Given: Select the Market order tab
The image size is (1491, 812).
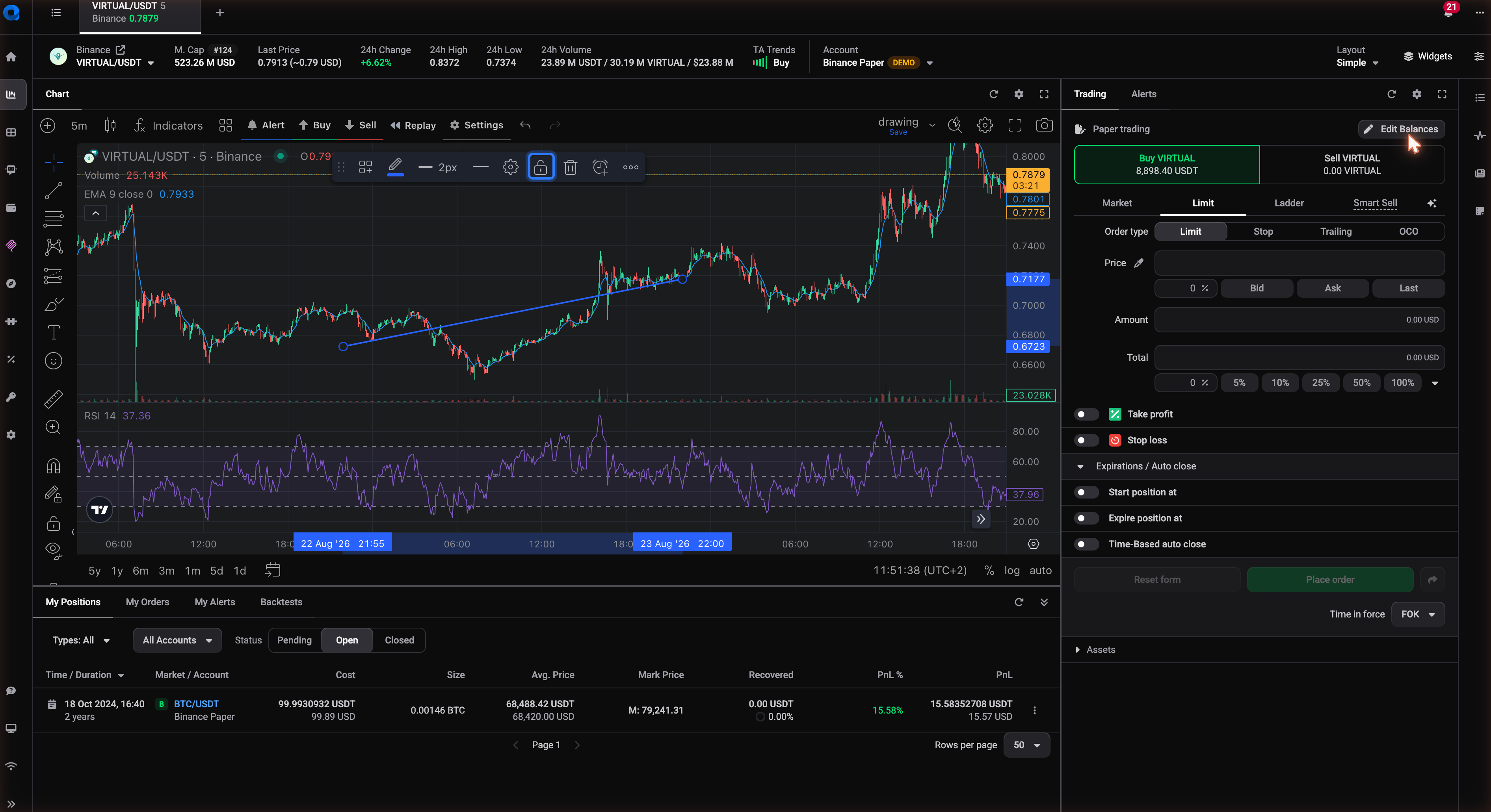Looking at the screenshot, I should (x=1117, y=203).
